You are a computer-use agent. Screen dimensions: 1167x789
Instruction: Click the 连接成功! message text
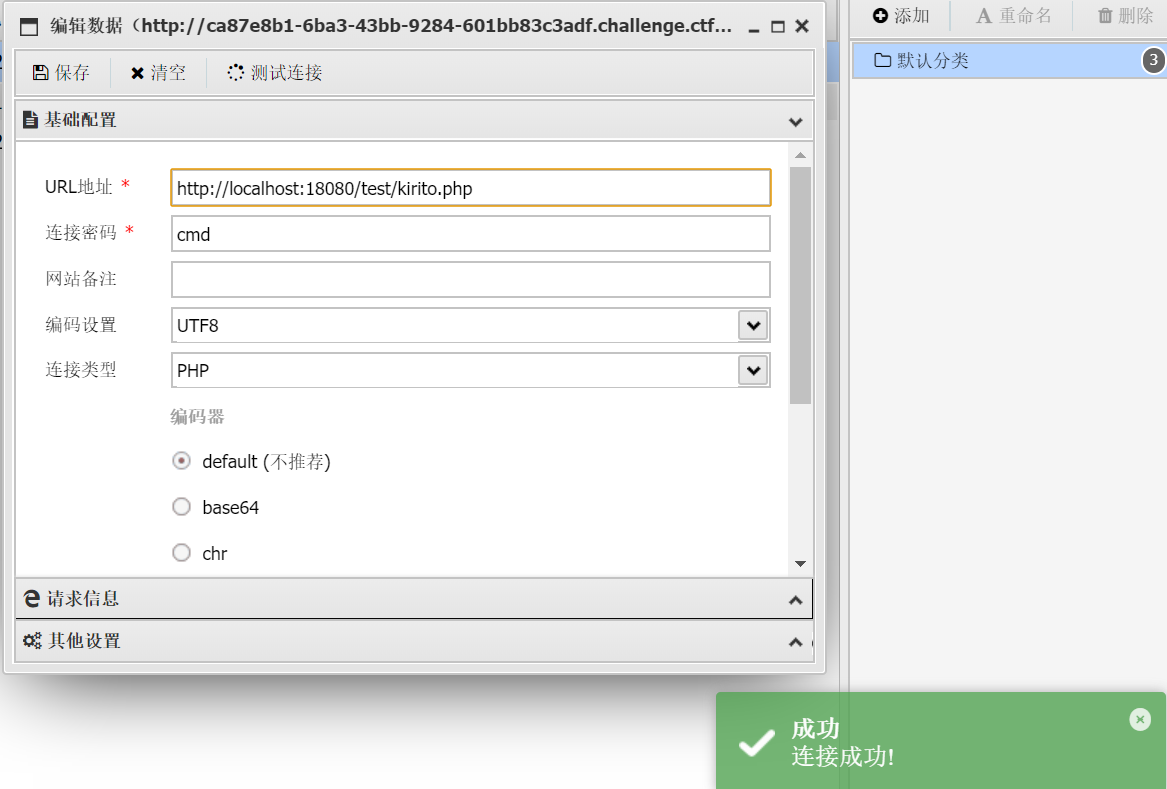point(843,756)
